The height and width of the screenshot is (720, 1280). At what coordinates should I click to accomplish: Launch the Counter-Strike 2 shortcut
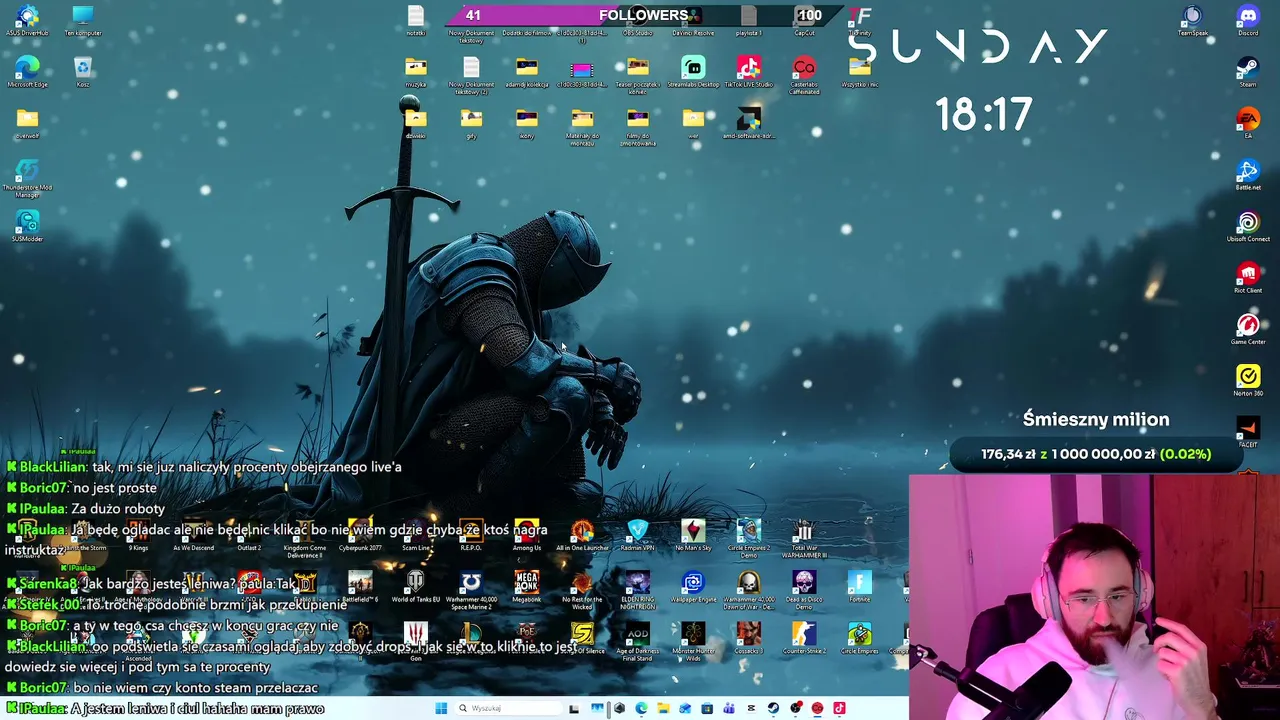pos(804,639)
